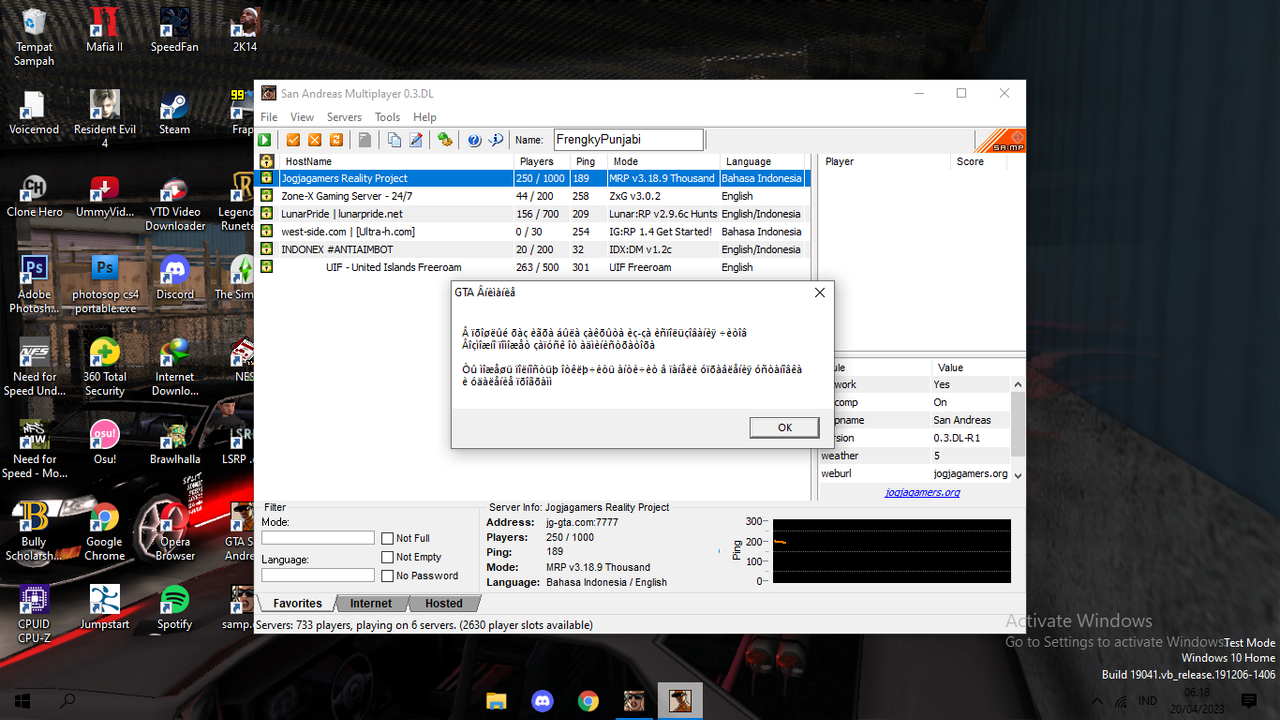Click the IND language indicator in system tray
This screenshot has width=1280, height=720.
1148,700
